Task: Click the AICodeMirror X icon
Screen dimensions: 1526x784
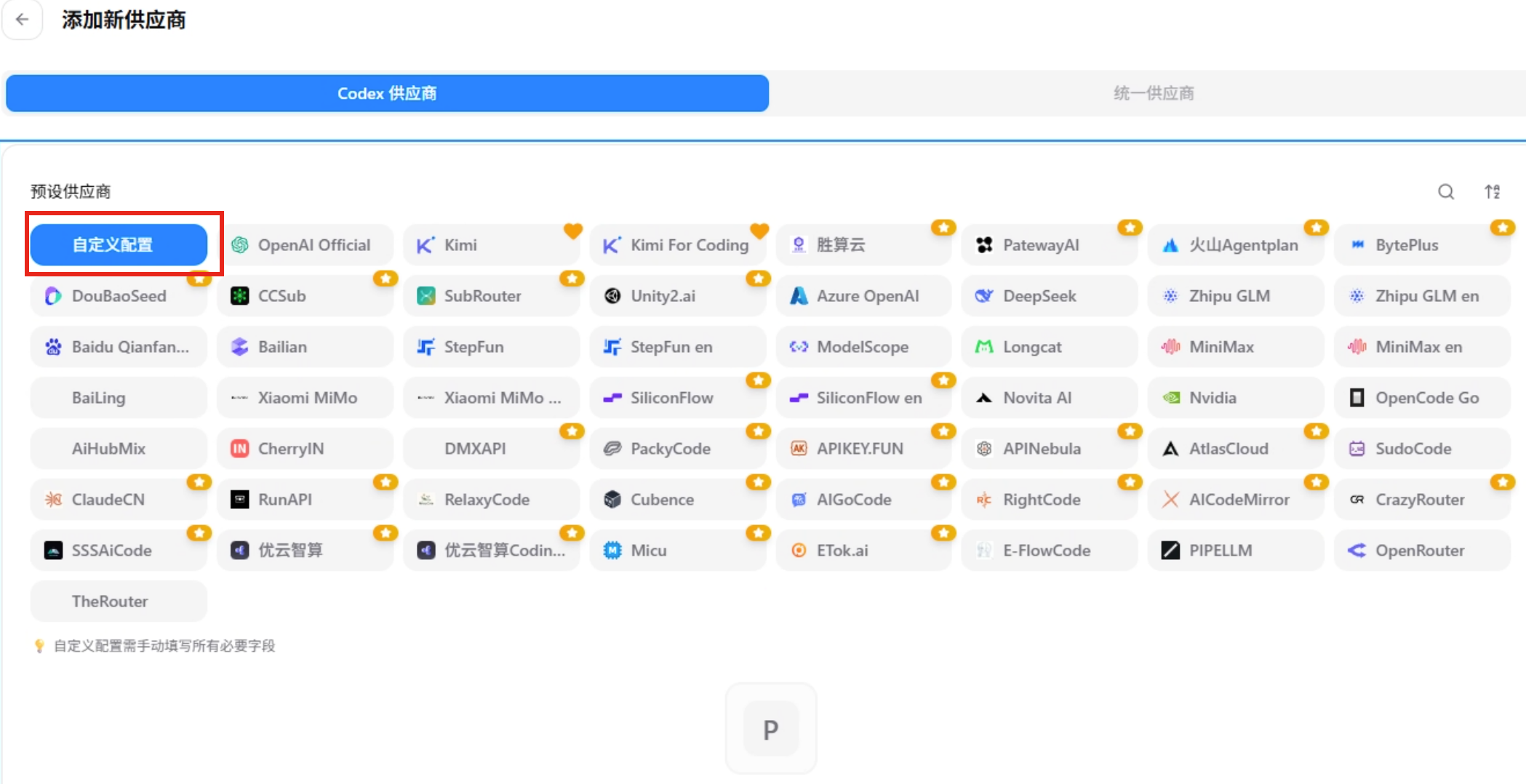Action: [x=1170, y=500]
